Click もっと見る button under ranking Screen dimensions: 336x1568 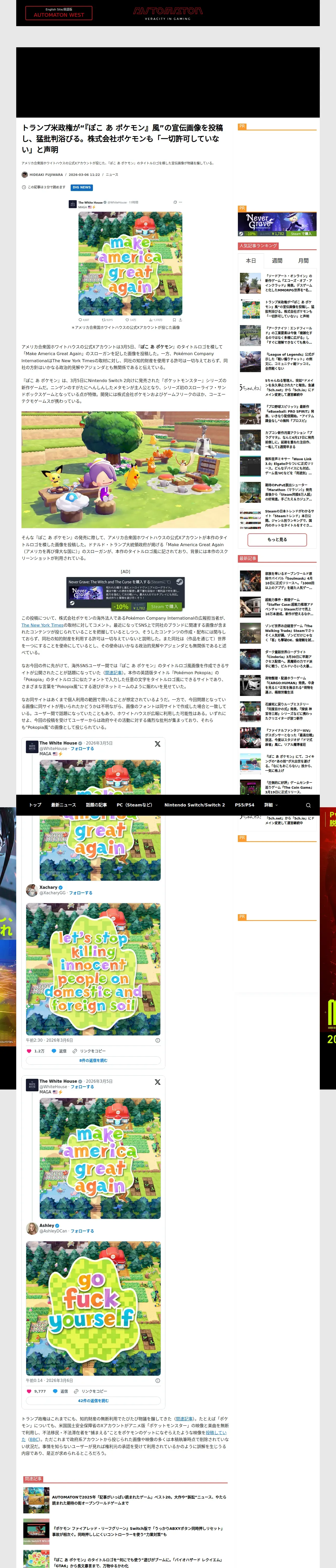click(277, 539)
